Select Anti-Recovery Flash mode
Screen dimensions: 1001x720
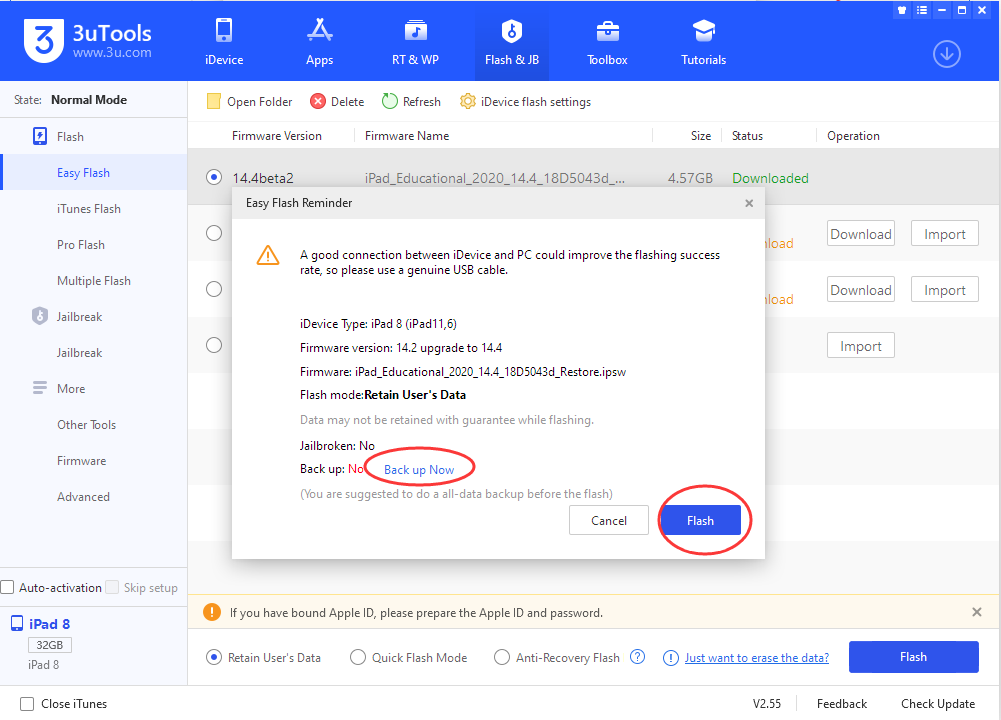point(502,657)
